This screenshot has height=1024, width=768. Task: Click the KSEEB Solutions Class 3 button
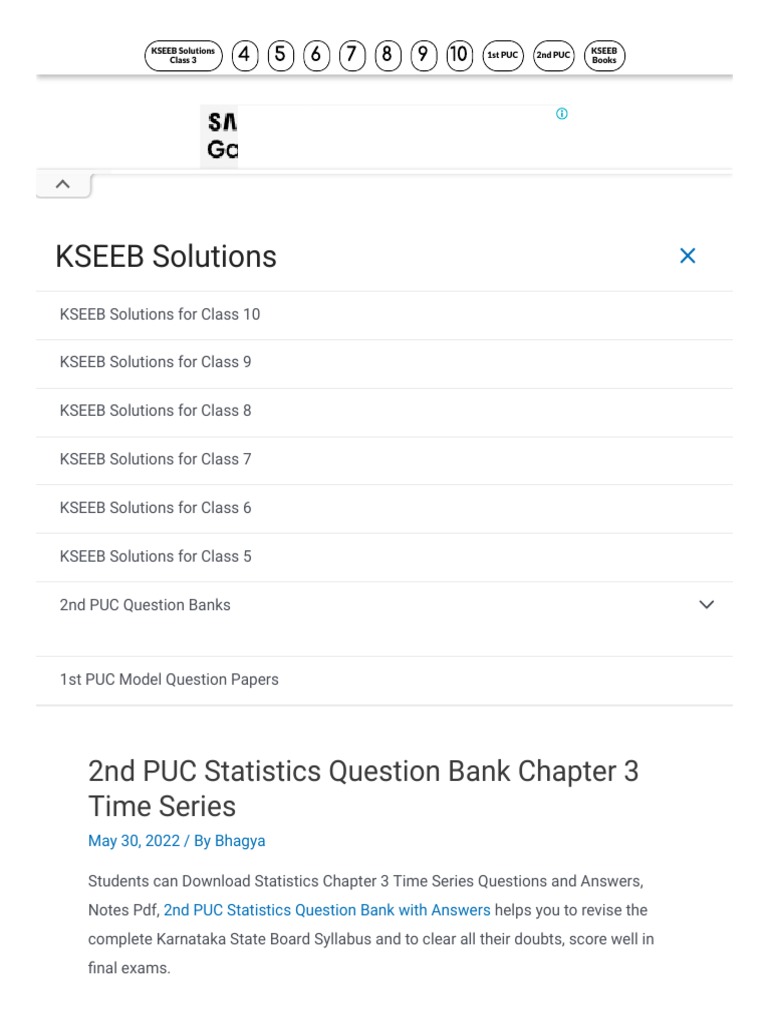tap(183, 55)
